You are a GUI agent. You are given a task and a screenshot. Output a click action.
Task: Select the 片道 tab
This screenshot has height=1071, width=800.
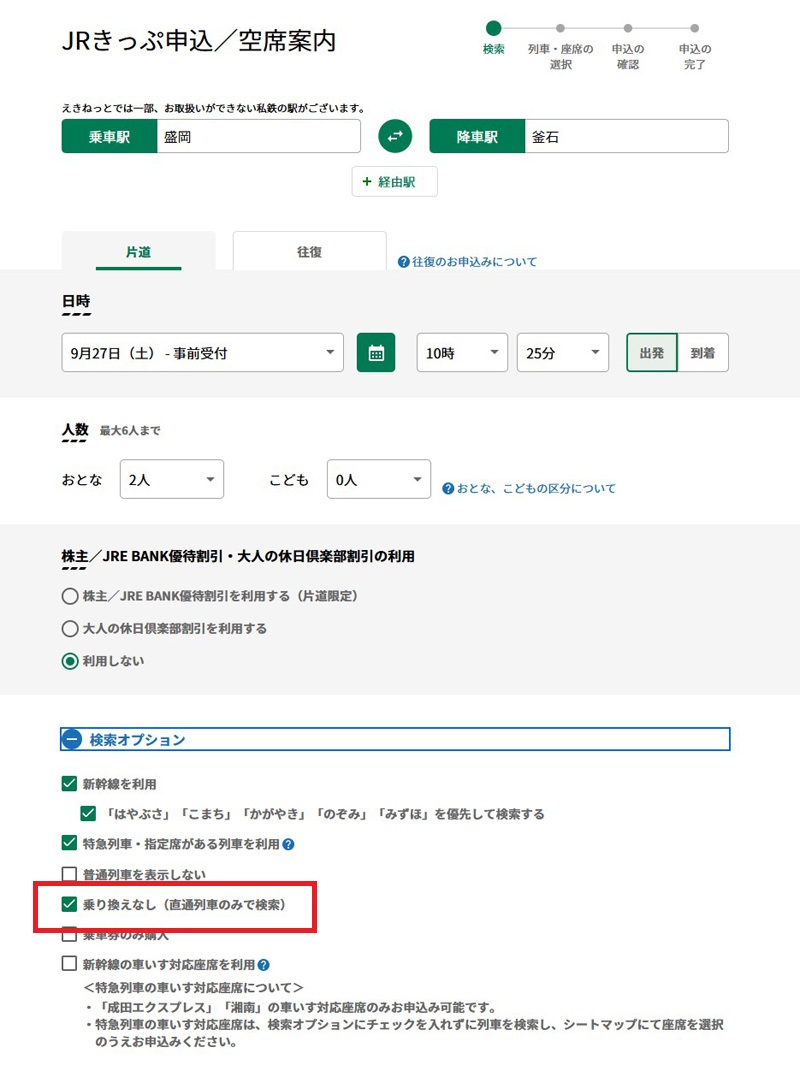click(x=138, y=252)
